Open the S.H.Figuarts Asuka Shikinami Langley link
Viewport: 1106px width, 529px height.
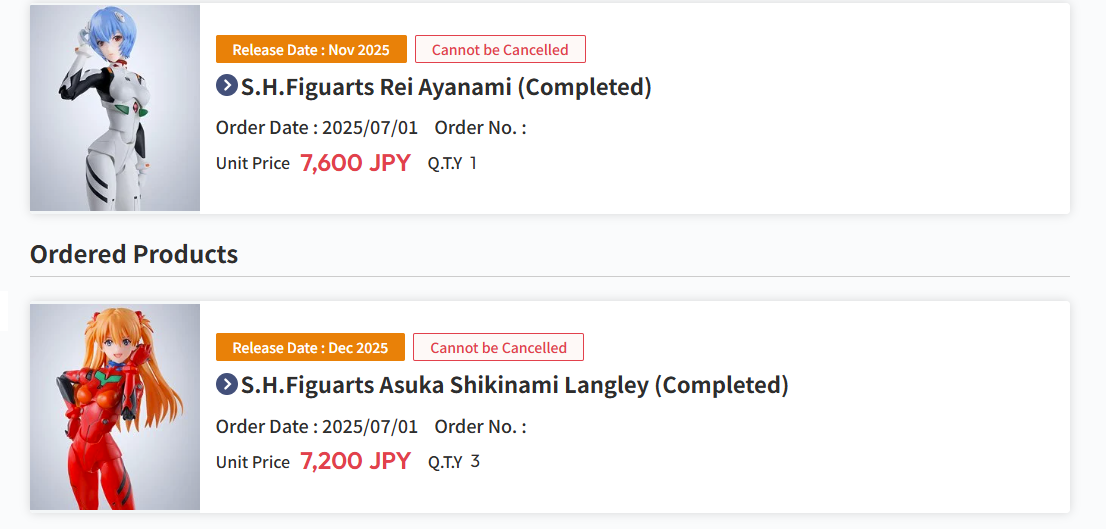(514, 386)
